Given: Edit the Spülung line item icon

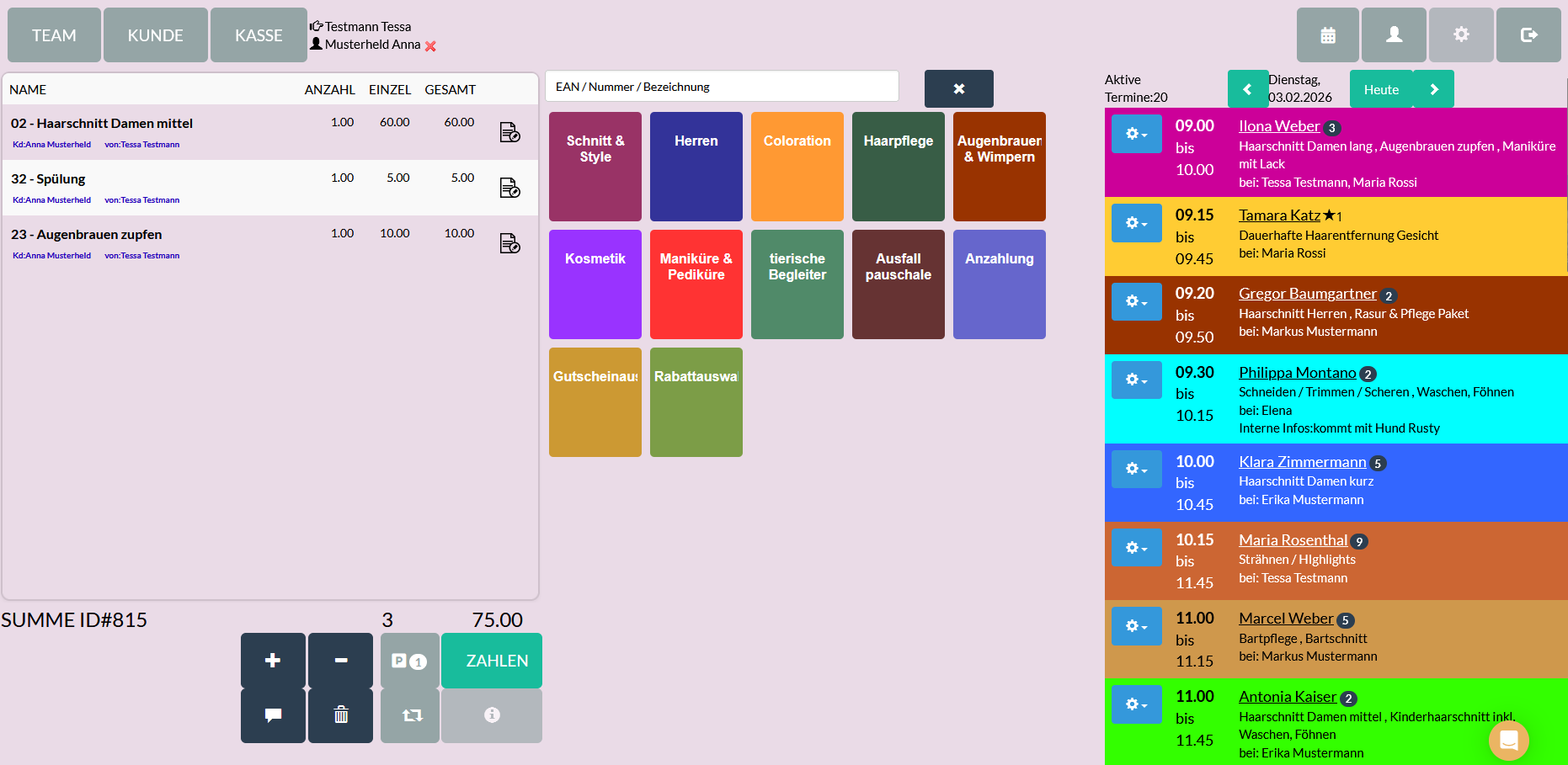Looking at the screenshot, I should (509, 188).
